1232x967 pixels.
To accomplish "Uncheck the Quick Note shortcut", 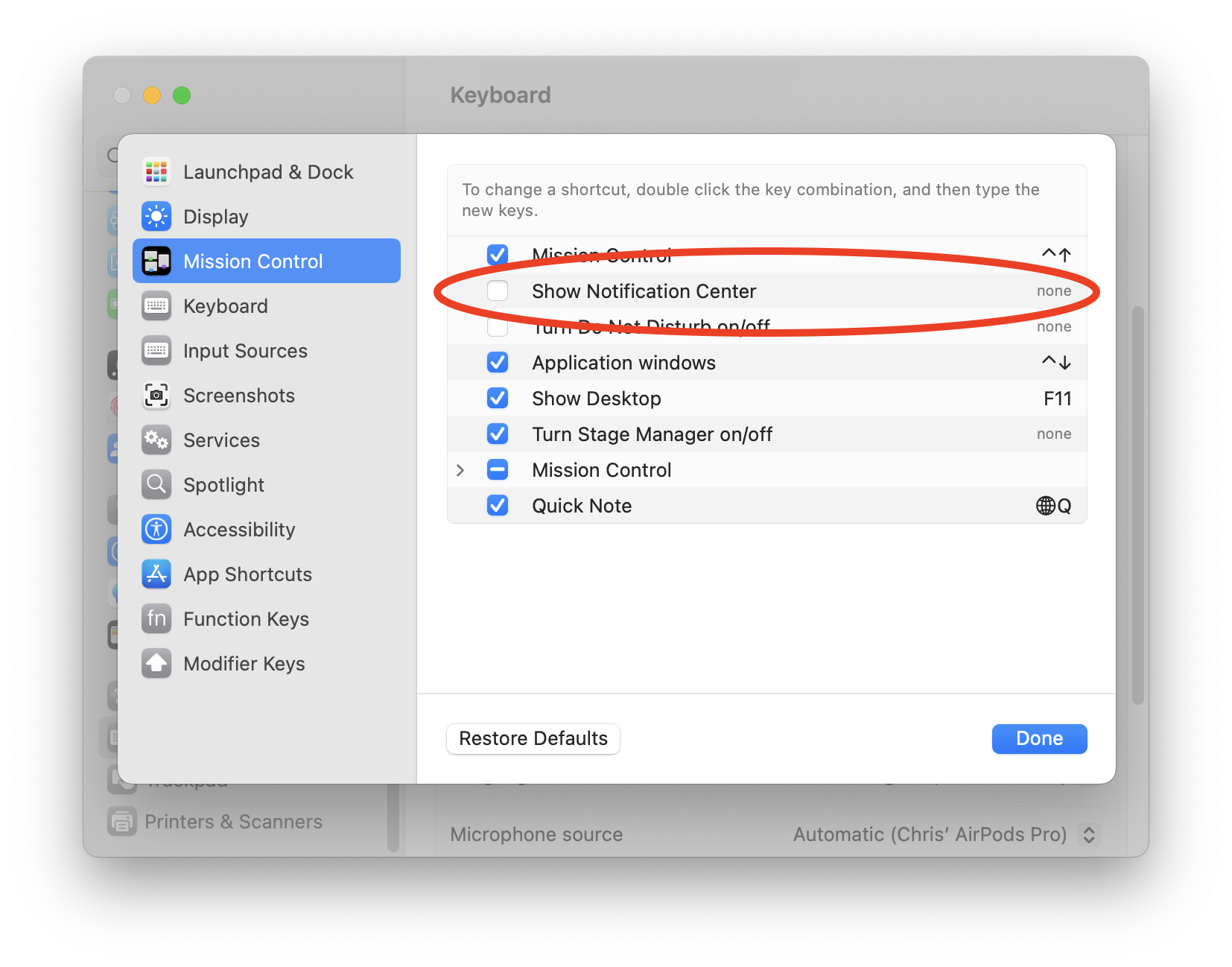I will pyautogui.click(x=498, y=505).
